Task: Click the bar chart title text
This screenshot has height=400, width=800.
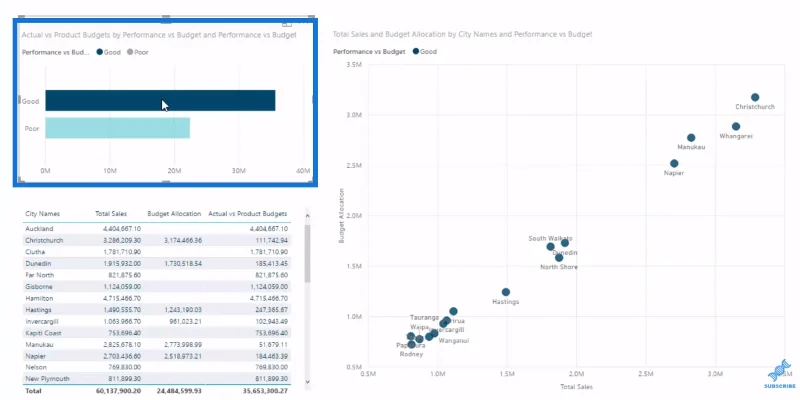Action: (159, 35)
